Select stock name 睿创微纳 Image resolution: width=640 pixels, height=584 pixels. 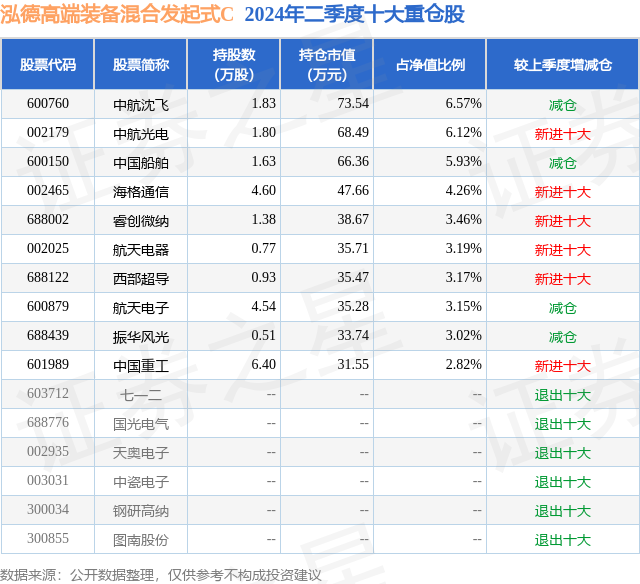coord(141,221)
